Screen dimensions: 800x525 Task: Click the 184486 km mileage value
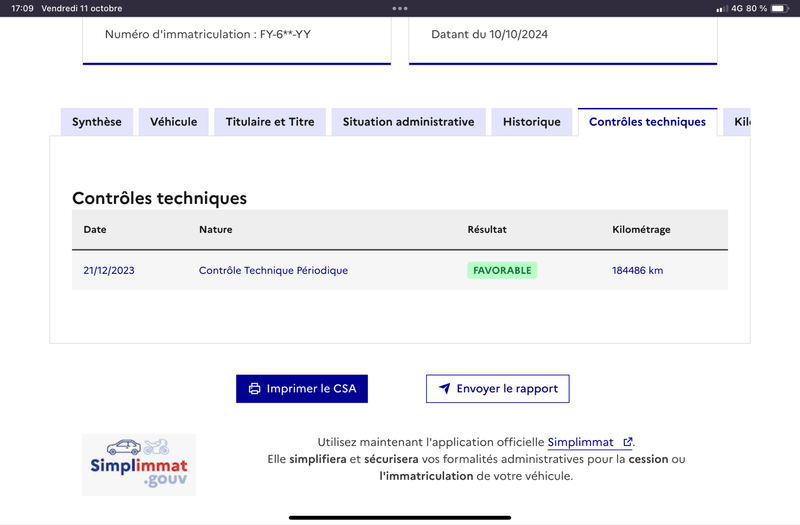click(x=637, y=270)
